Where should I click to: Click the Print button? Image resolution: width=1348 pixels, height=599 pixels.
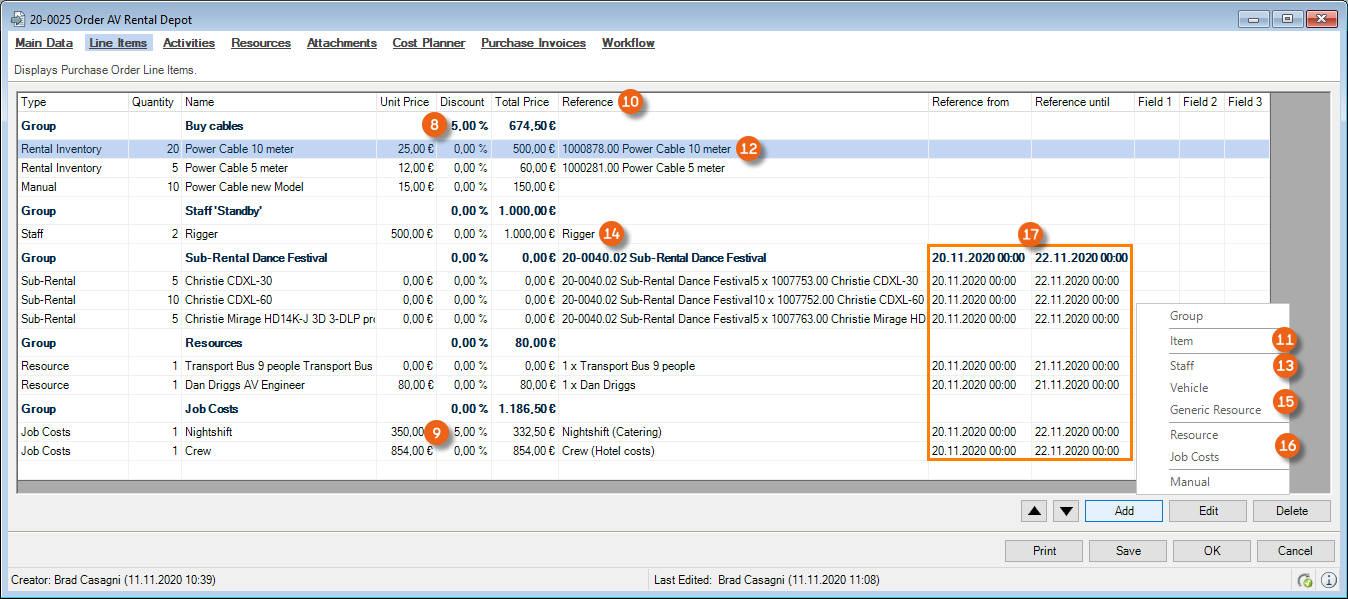(x=1044, y=551)
